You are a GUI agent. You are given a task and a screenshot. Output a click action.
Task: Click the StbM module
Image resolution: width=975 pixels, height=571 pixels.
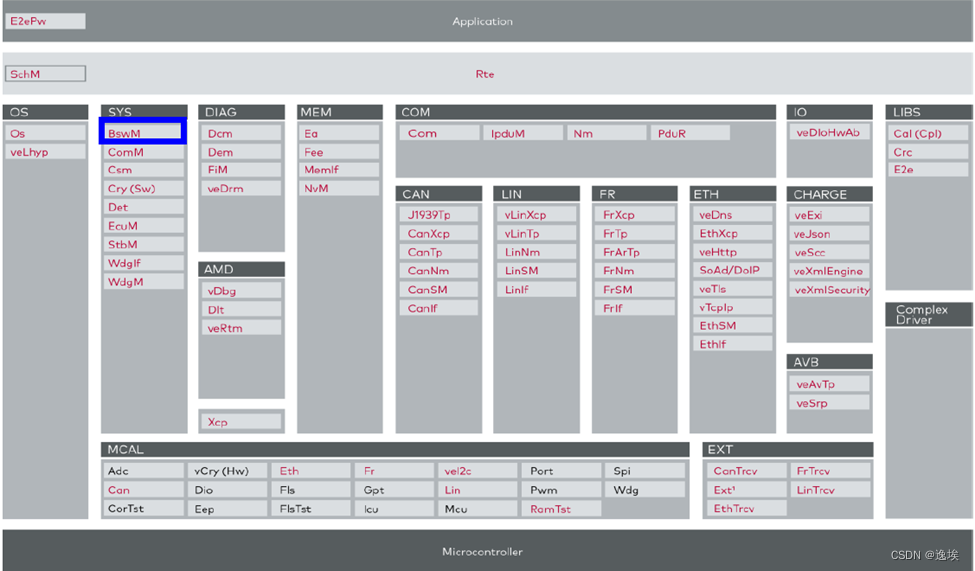144,244
